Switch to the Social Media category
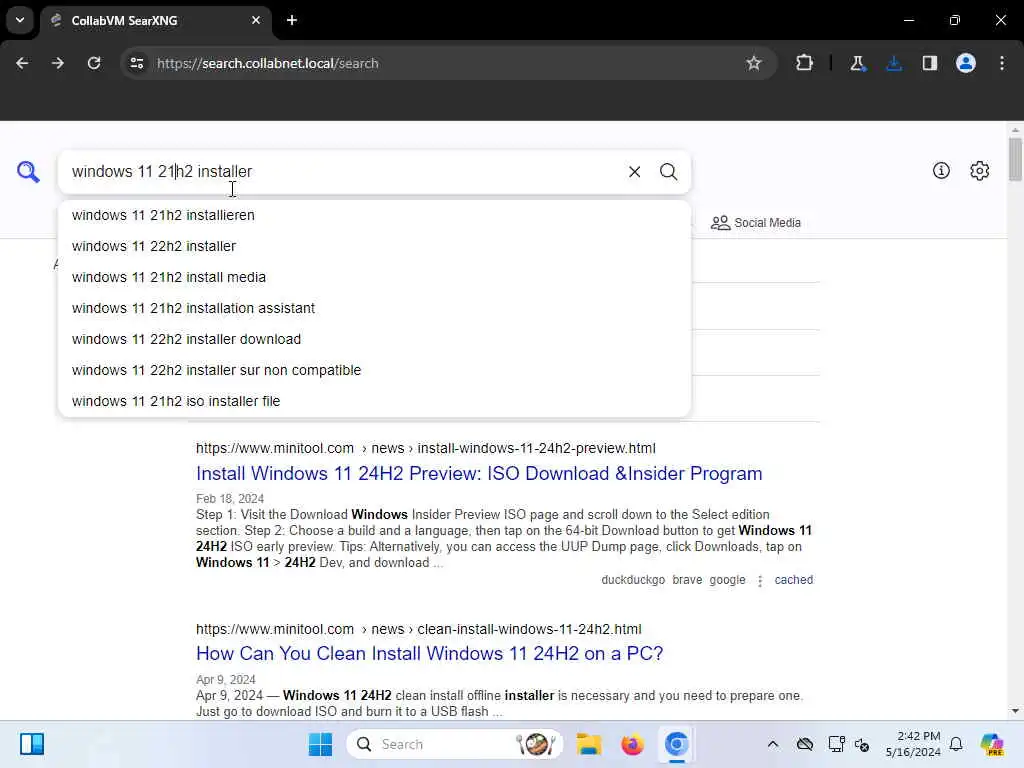 (x=756, y=223)
